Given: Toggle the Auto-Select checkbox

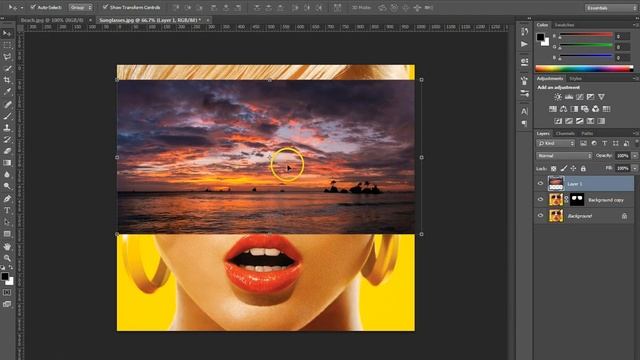Looking at the screenshot, I should click(33, 7).
